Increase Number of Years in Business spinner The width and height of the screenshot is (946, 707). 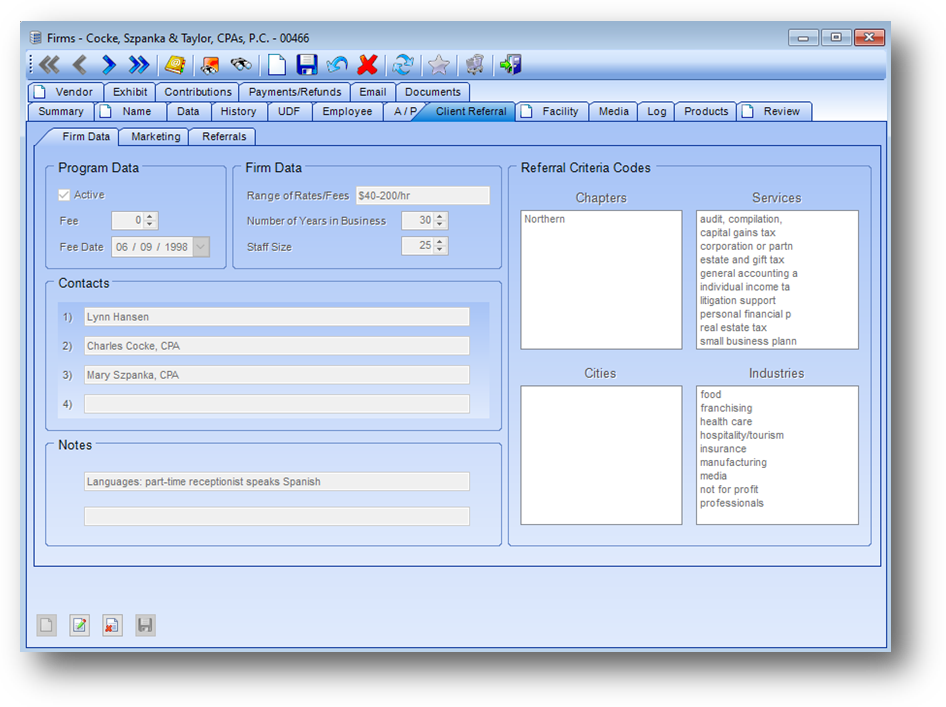(440, 216)
